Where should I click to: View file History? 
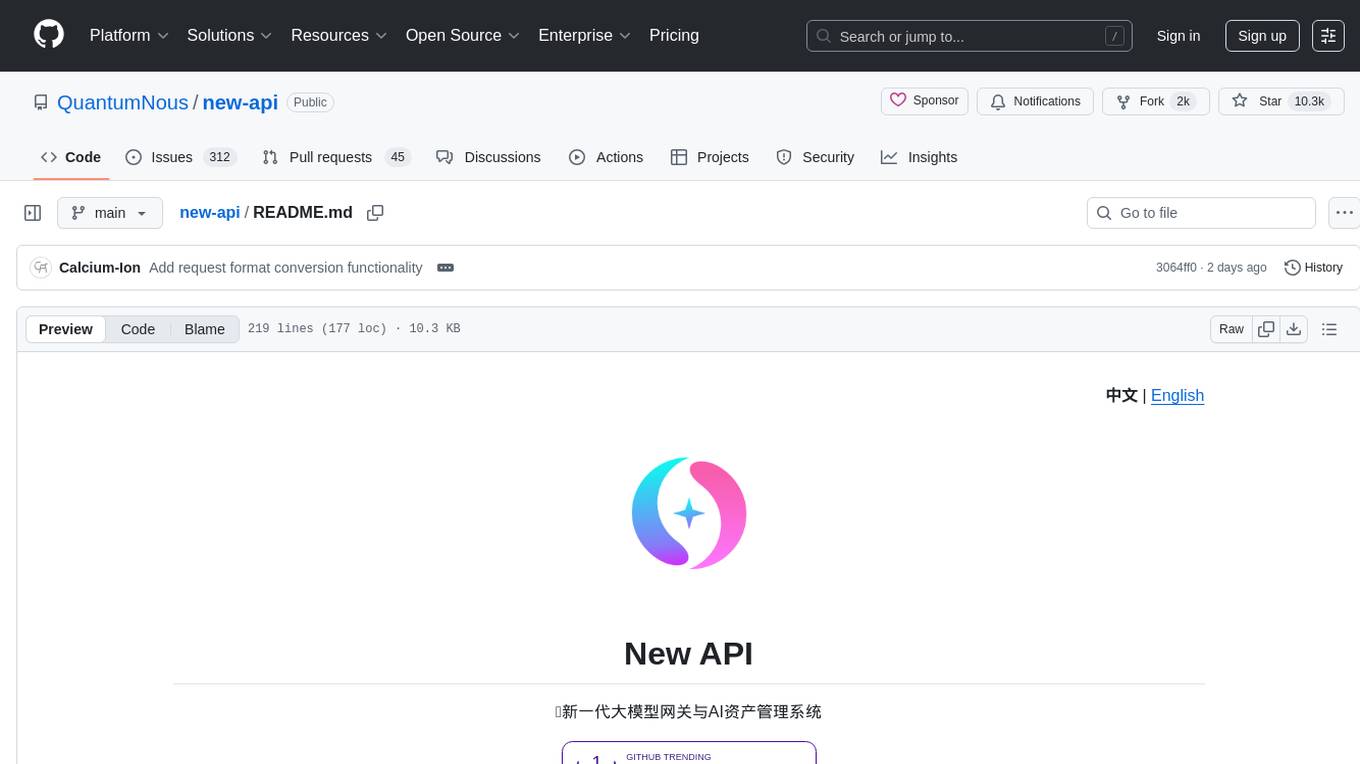click(x=1313, y=268)
